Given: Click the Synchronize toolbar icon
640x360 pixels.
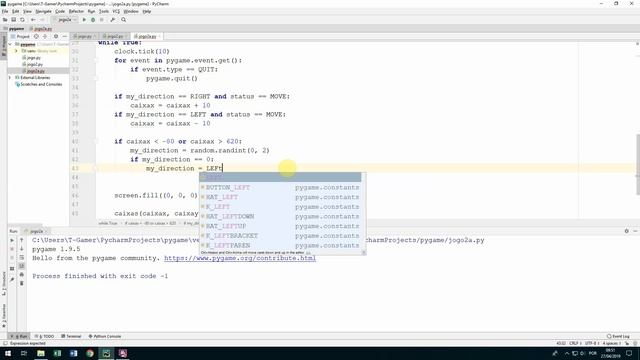Looking at the screenshot, I should point(22,20).
